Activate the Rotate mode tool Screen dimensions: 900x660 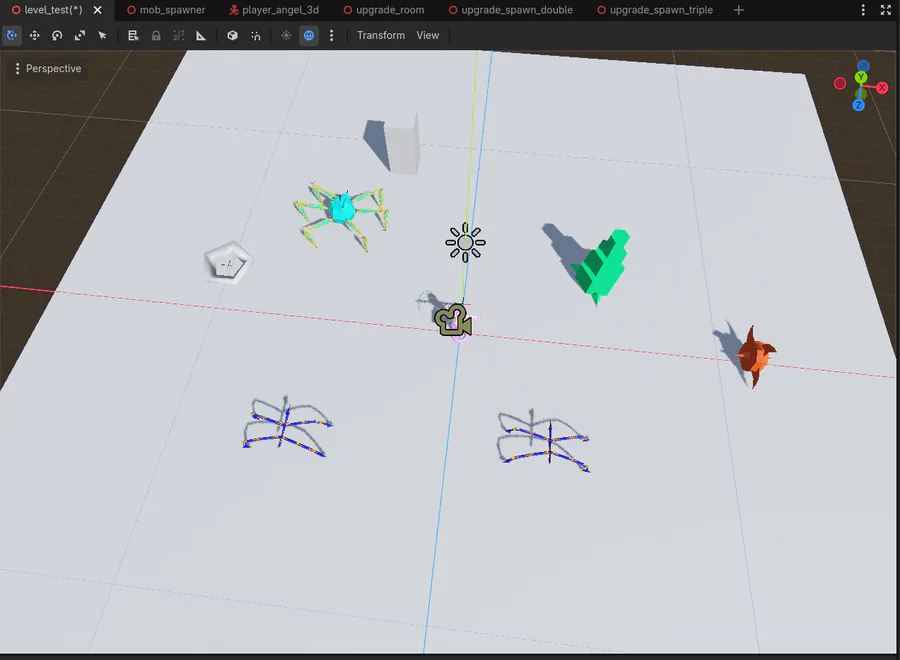(57, 36)
